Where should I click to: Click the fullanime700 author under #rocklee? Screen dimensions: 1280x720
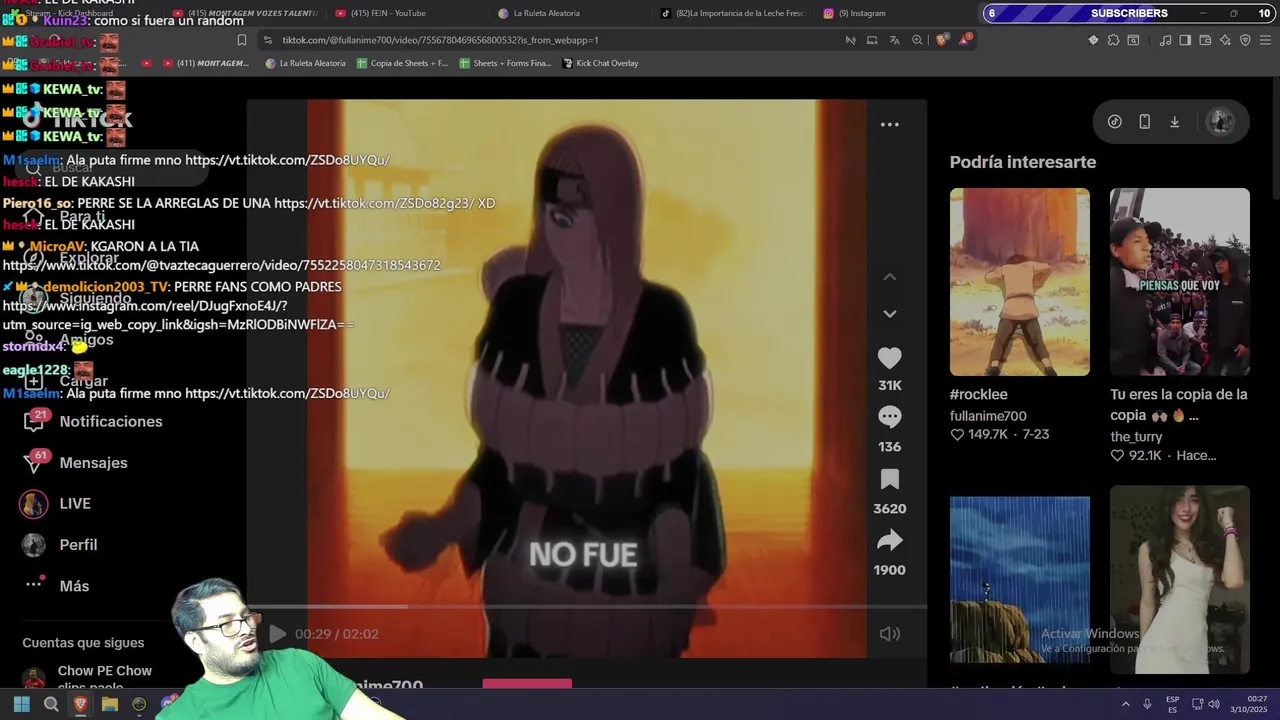point(988,416)
